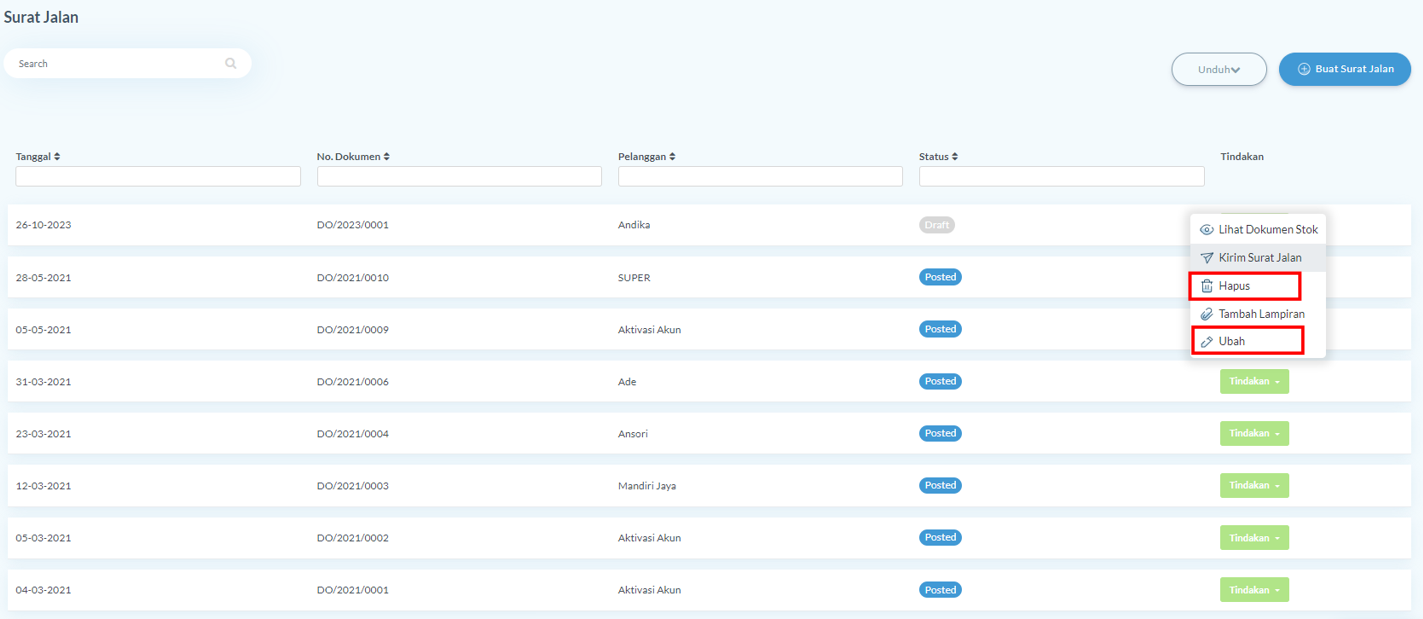Image resolution: width=1423 pixels, height=619 pixels.
Task: Click document number DO/2021/0001
Action: point(353,590)
